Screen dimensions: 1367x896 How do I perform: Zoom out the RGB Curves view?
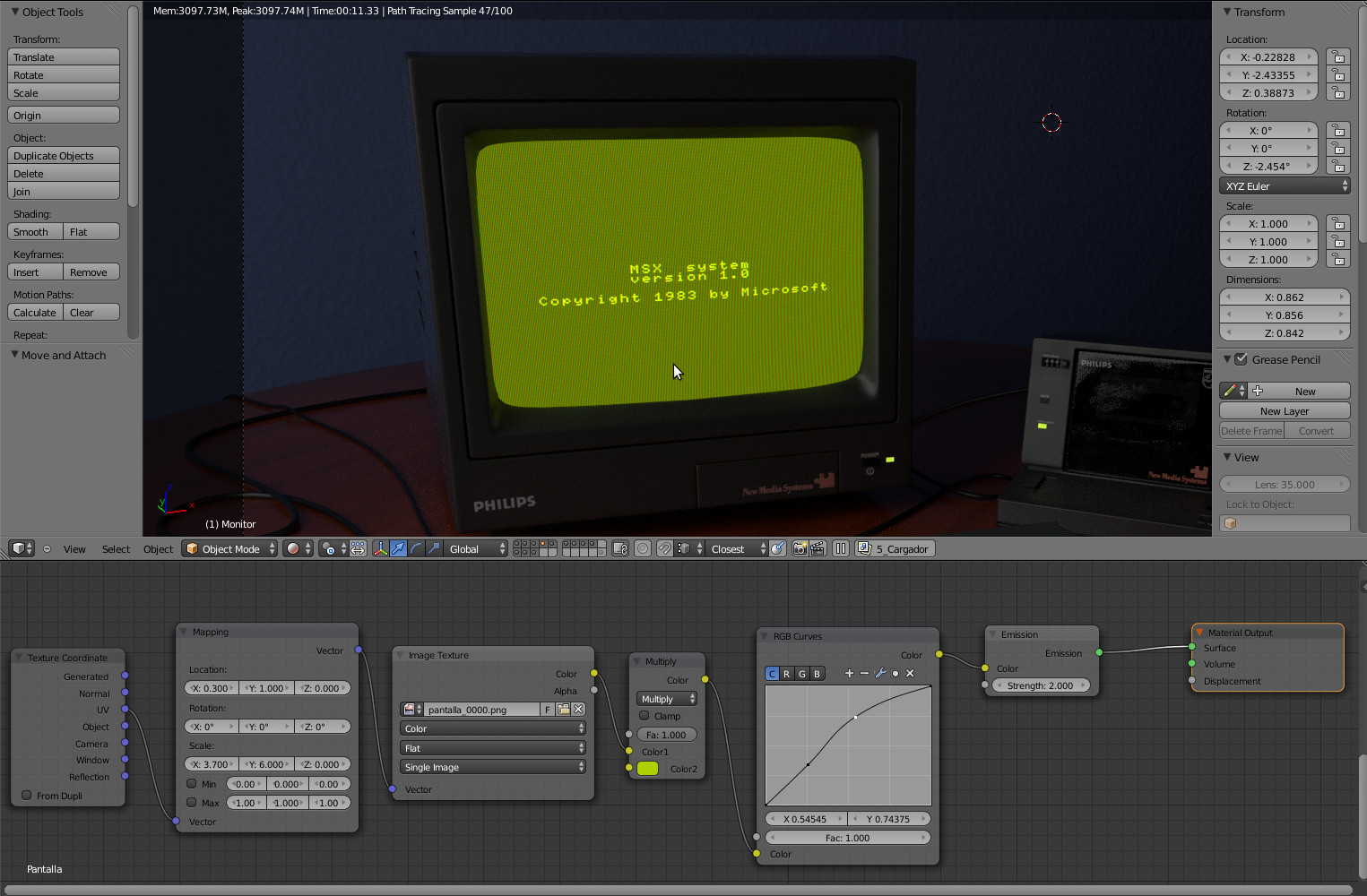click(x=864, y=673)
